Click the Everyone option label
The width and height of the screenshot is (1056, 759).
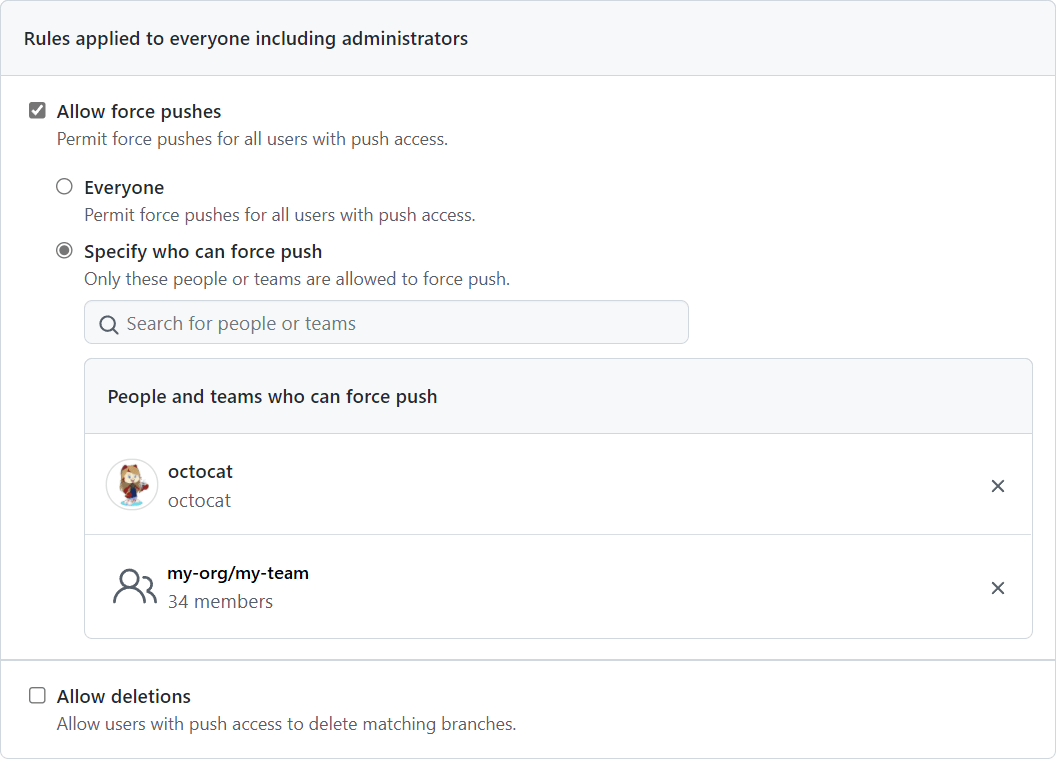click(x=124, y=187)
